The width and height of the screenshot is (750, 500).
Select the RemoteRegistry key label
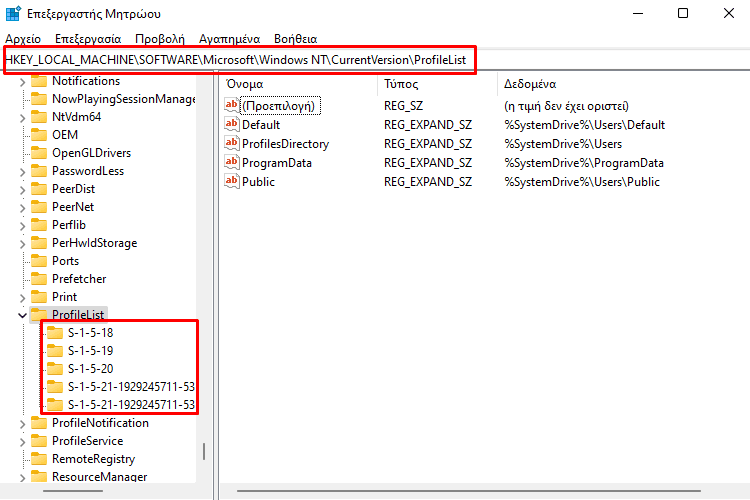[93, 459]
